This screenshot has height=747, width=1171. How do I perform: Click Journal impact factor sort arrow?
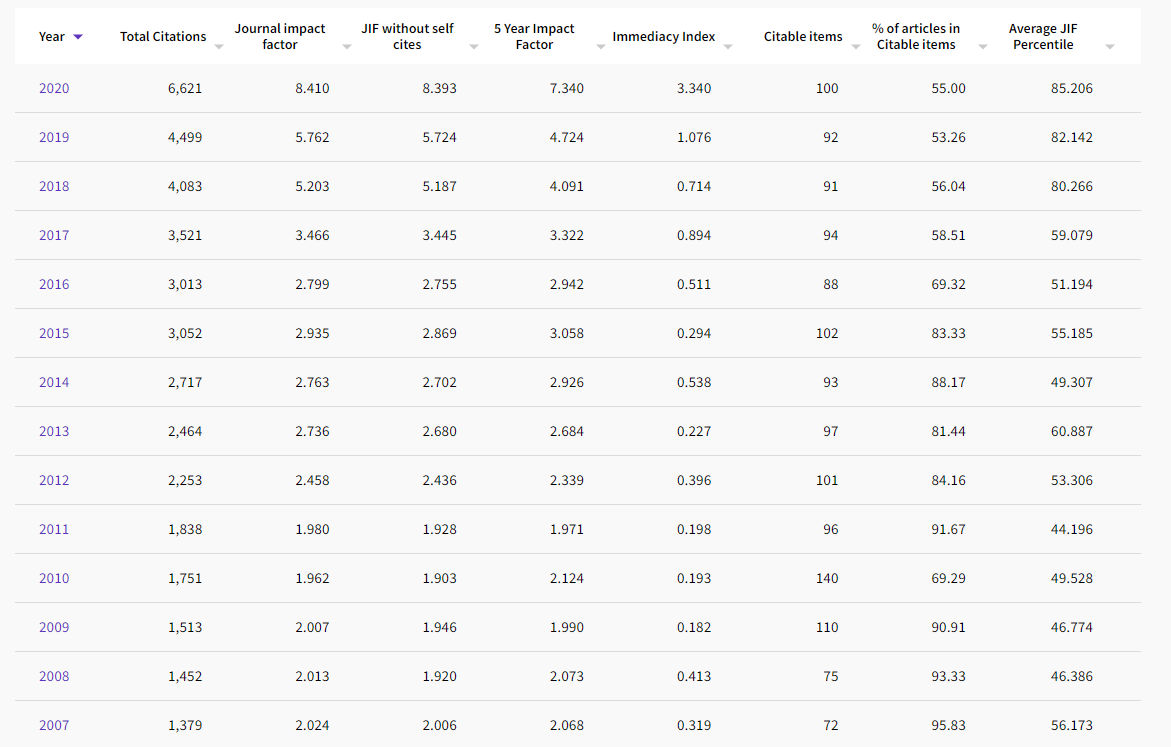[347, 47]
